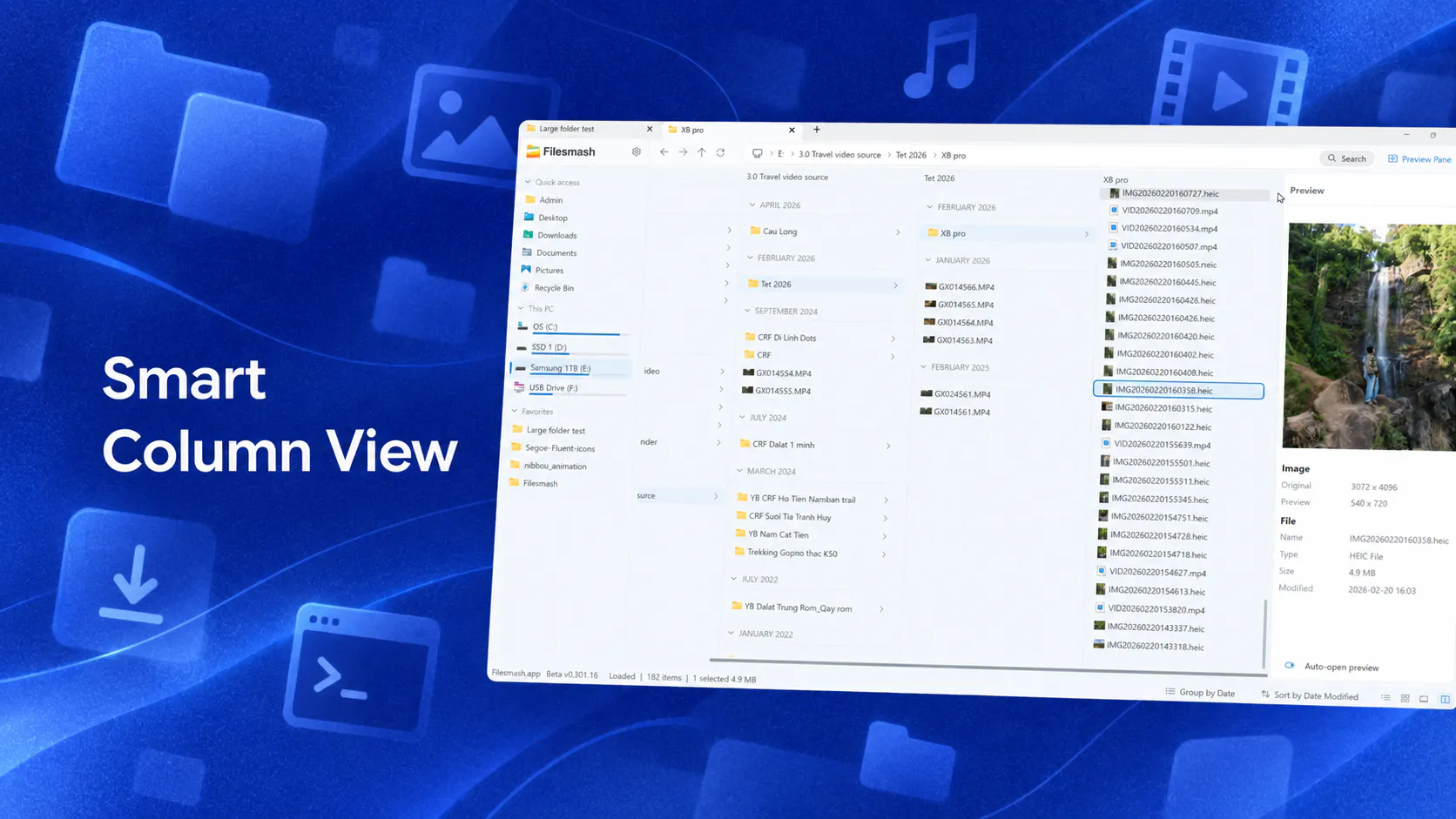Screen dimensions: 1456x819
Task: Refresh the current folder
Action: pyautogui.click(x=721, y=152)
